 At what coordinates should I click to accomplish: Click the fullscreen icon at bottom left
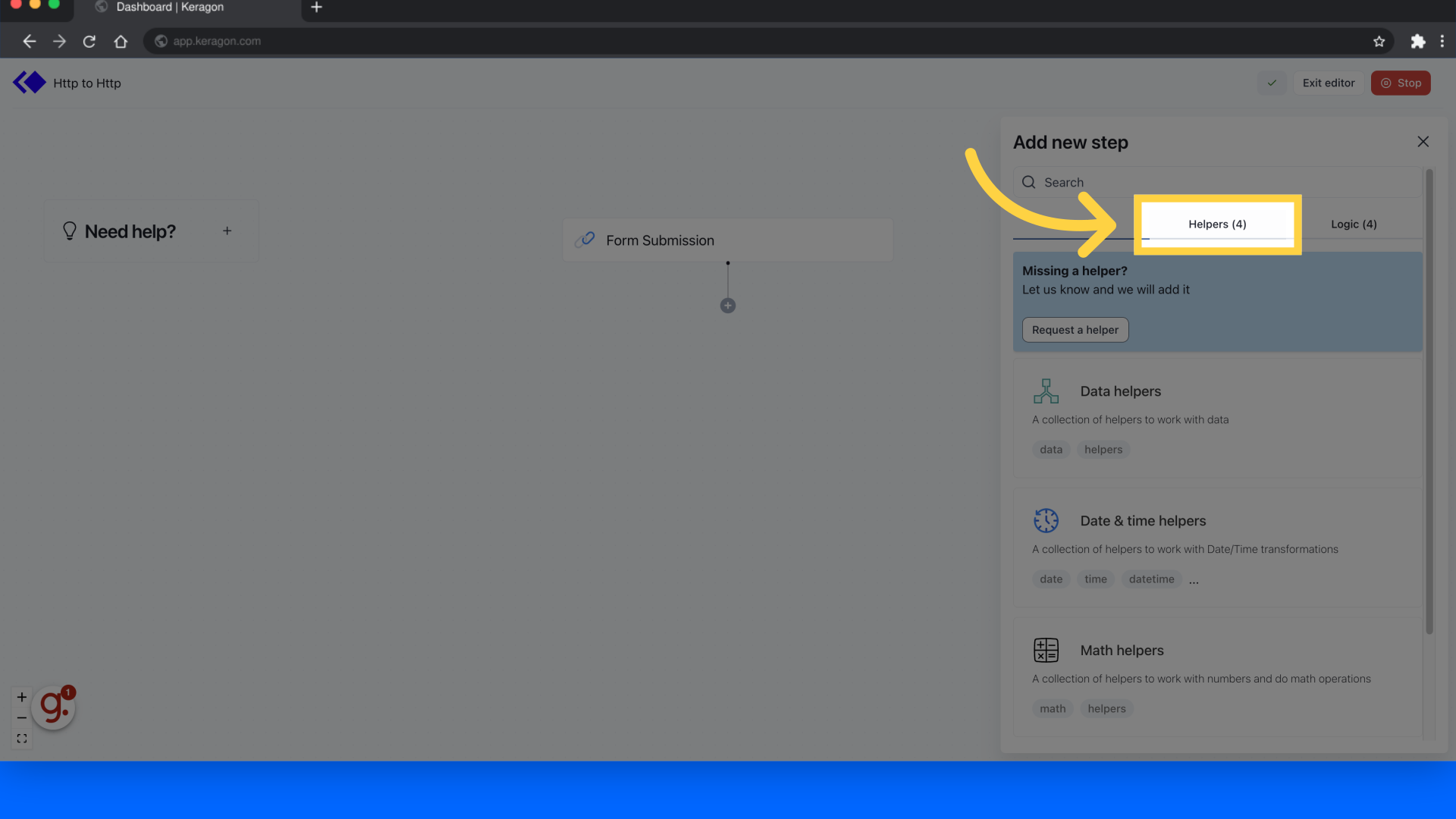coord(21,738)
